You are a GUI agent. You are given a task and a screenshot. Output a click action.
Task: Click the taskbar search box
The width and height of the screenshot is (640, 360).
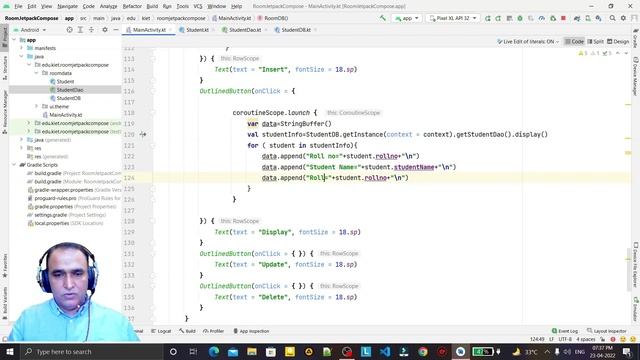[x=90, y=351]
